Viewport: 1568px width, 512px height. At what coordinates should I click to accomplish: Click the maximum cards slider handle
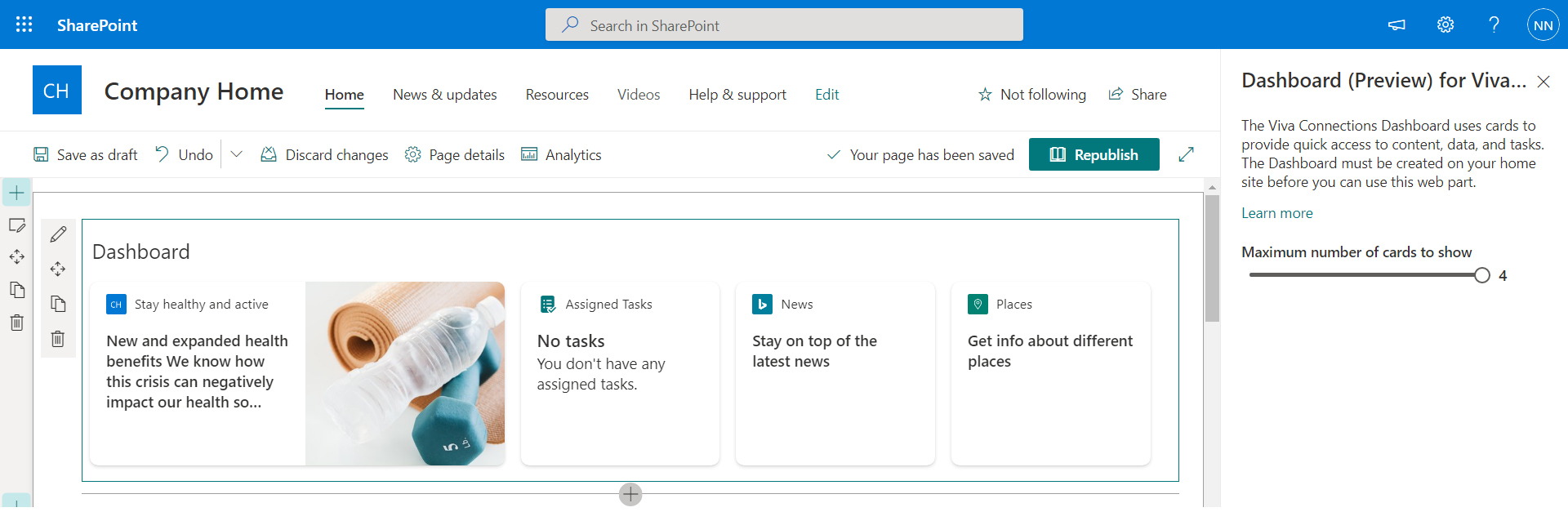(x=1481, y=275)
